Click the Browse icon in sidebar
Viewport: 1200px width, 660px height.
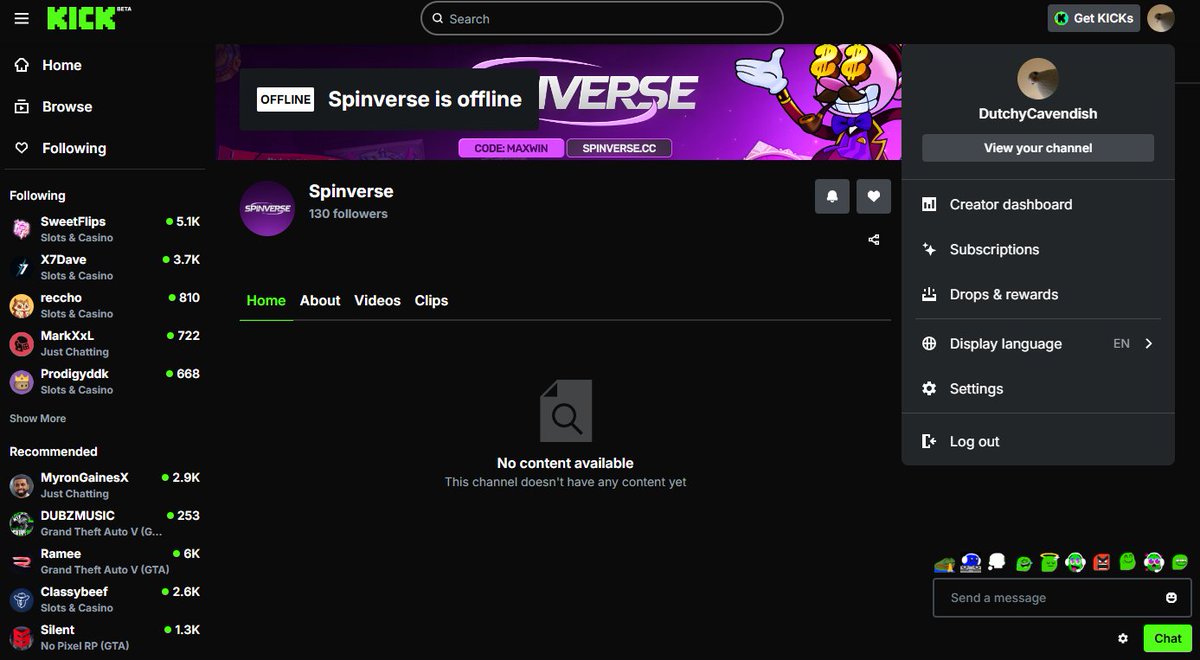[22, 106]
